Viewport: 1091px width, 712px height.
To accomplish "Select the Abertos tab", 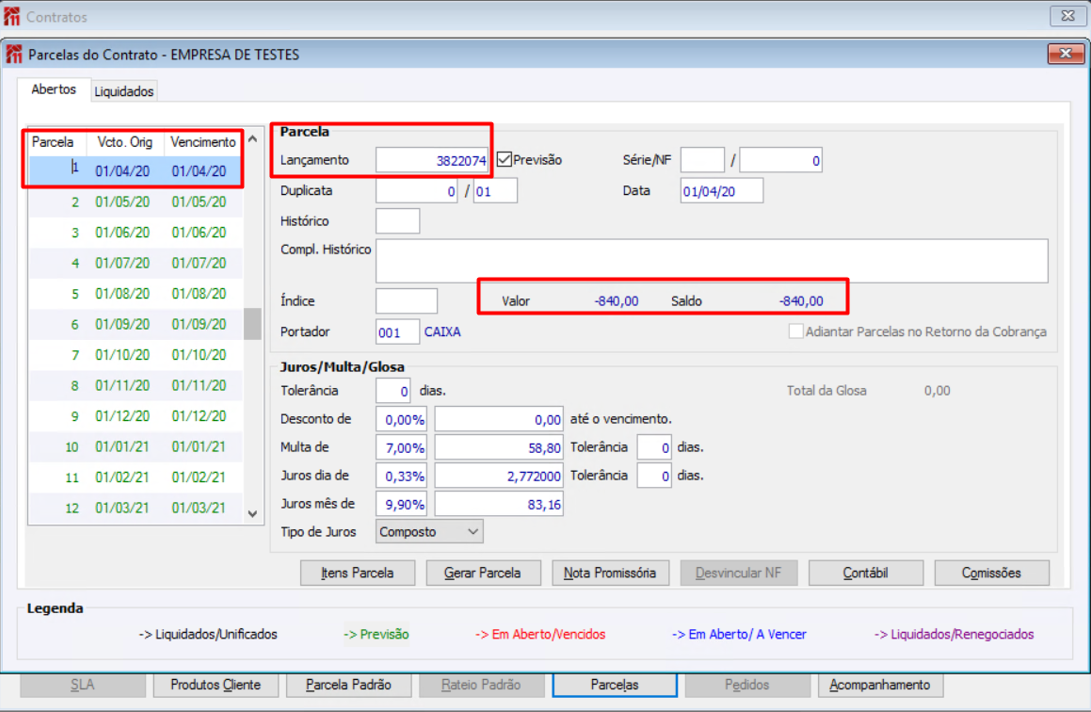I will [54, 89].
